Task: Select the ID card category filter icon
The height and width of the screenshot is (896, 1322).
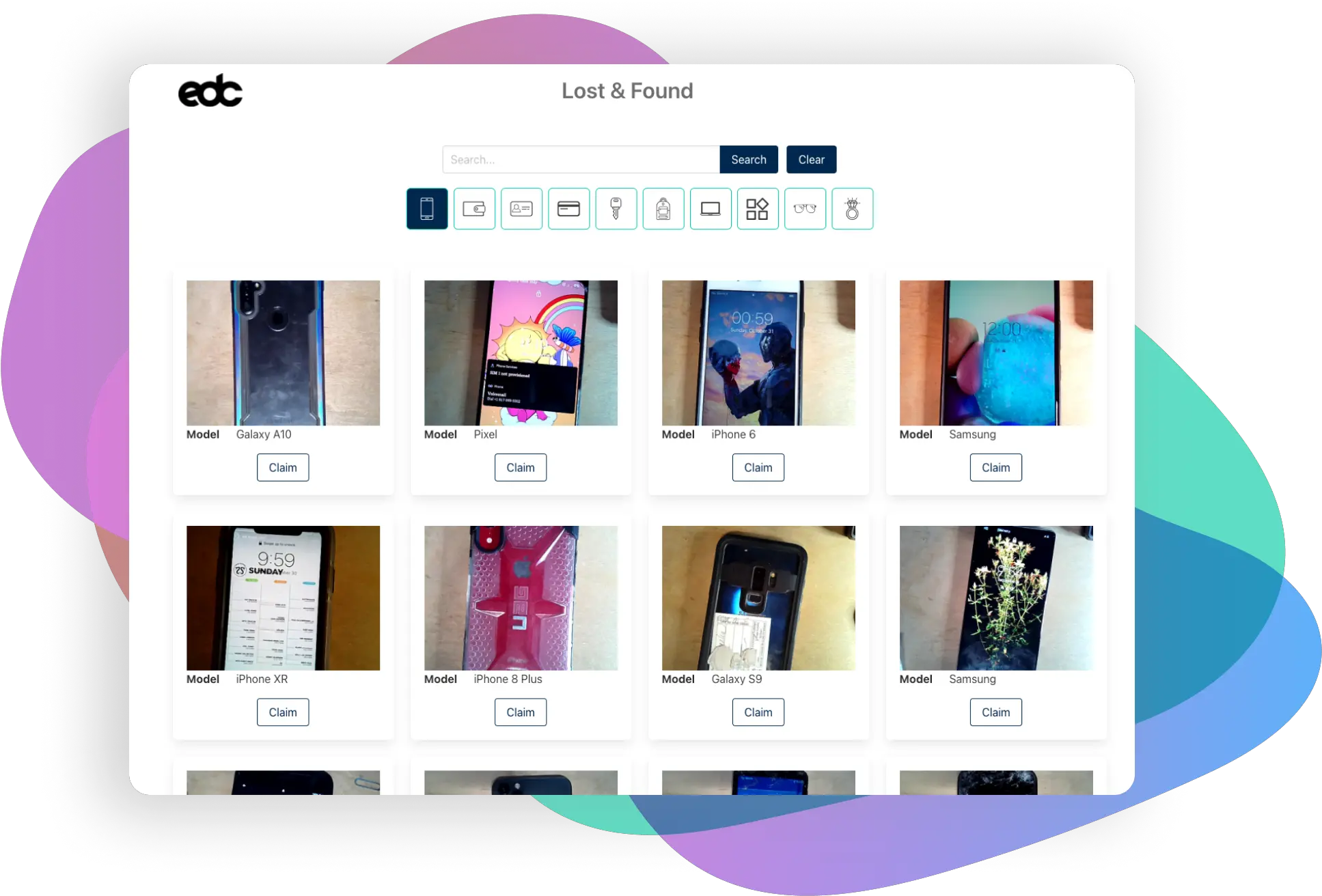Action: (x=521, y=208)
